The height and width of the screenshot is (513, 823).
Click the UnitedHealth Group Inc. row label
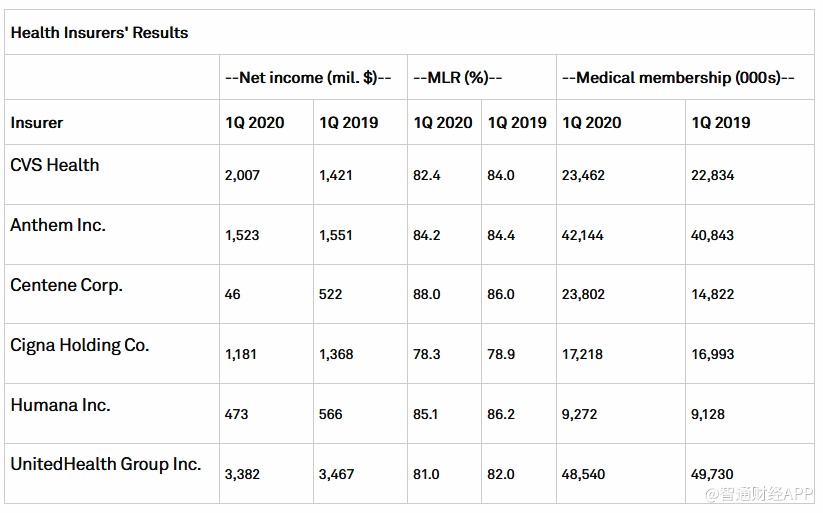[106, 464]
